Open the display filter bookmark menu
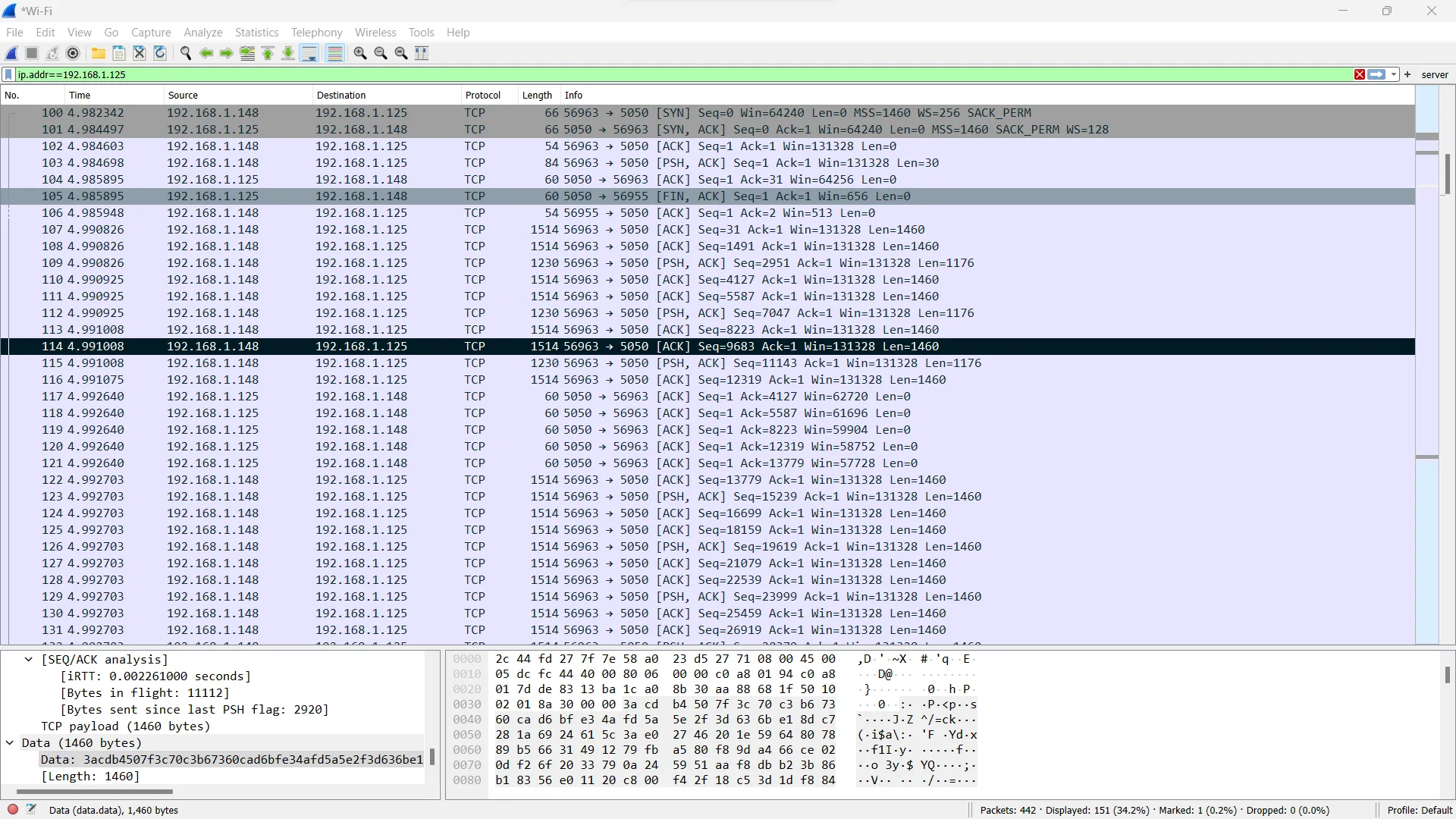This screenshot has width=1456, height=819. (x=8, y=74)
